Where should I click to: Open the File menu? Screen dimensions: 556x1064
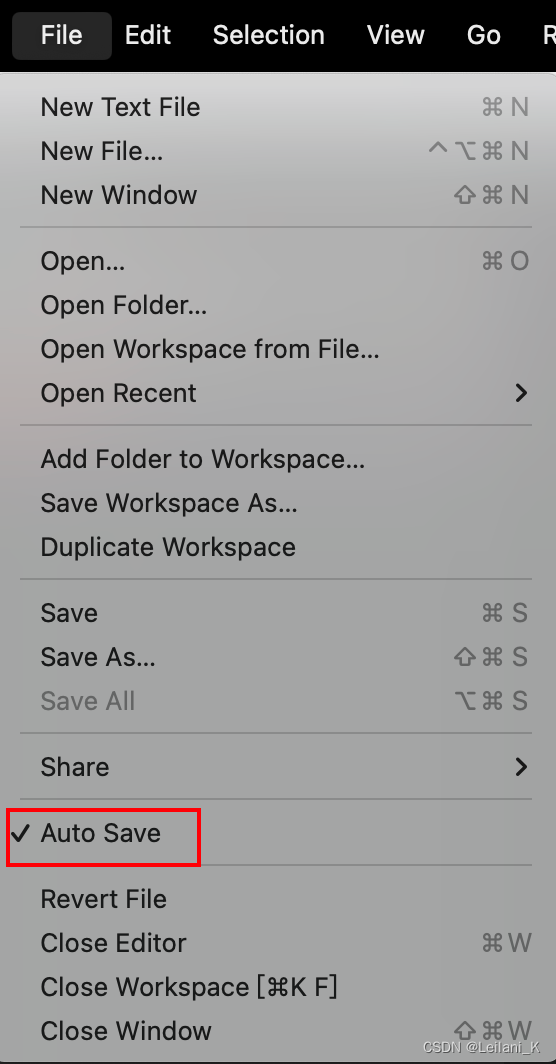[62, 35]
